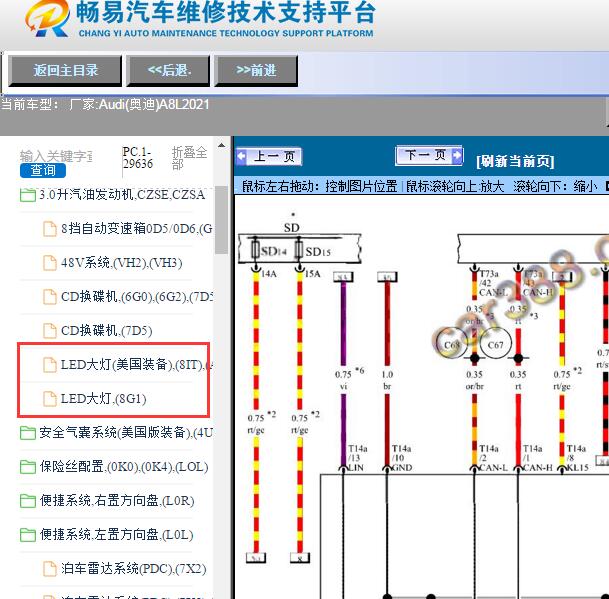Click the right arrow on 下一页
The height and width of the screenshot is (599, 609).
pyautogui.click(x=458, y=155)
